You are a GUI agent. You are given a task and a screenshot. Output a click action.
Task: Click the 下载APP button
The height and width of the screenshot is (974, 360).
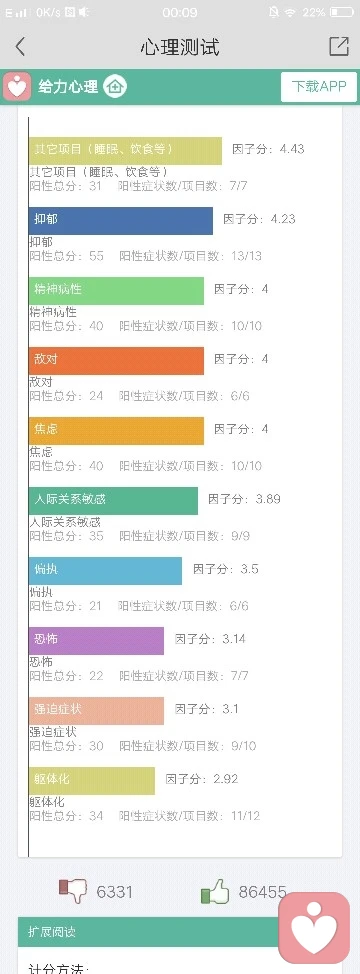click(319, 86)
